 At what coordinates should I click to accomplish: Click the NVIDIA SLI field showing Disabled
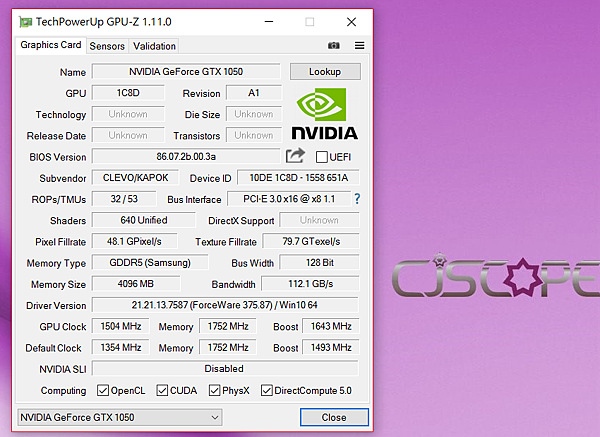[x=225, y=369]
